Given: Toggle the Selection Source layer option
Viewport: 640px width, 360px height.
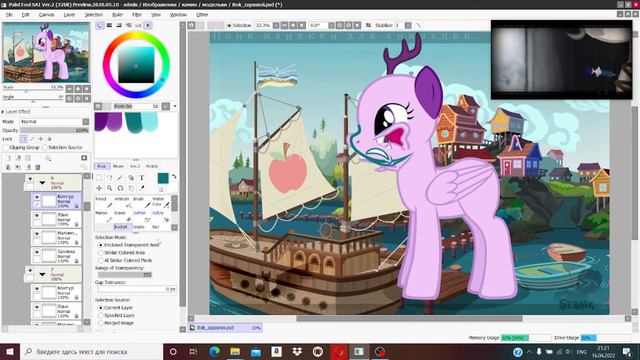Looking at the screenshot, I should pos(45,147).
